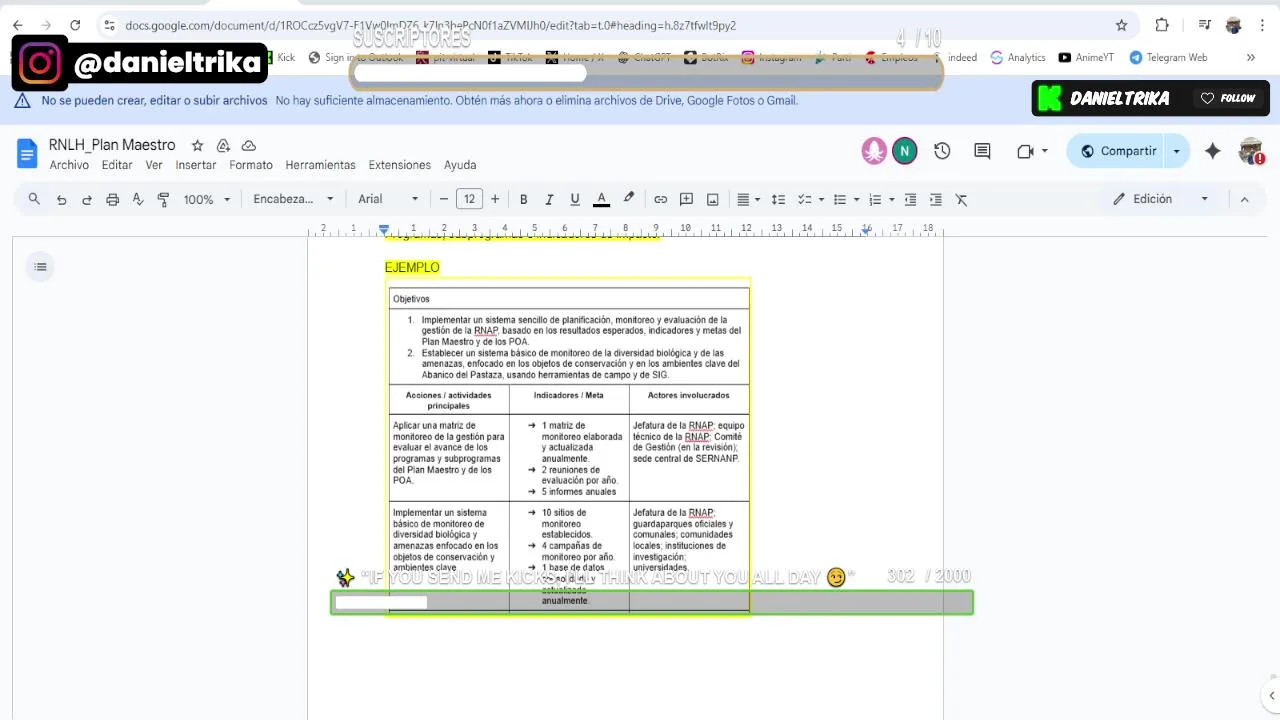The image size is (1280, 720).
Task: Open the numbered list dropdown
Action: pyautogui.click(x=881, y=199)
